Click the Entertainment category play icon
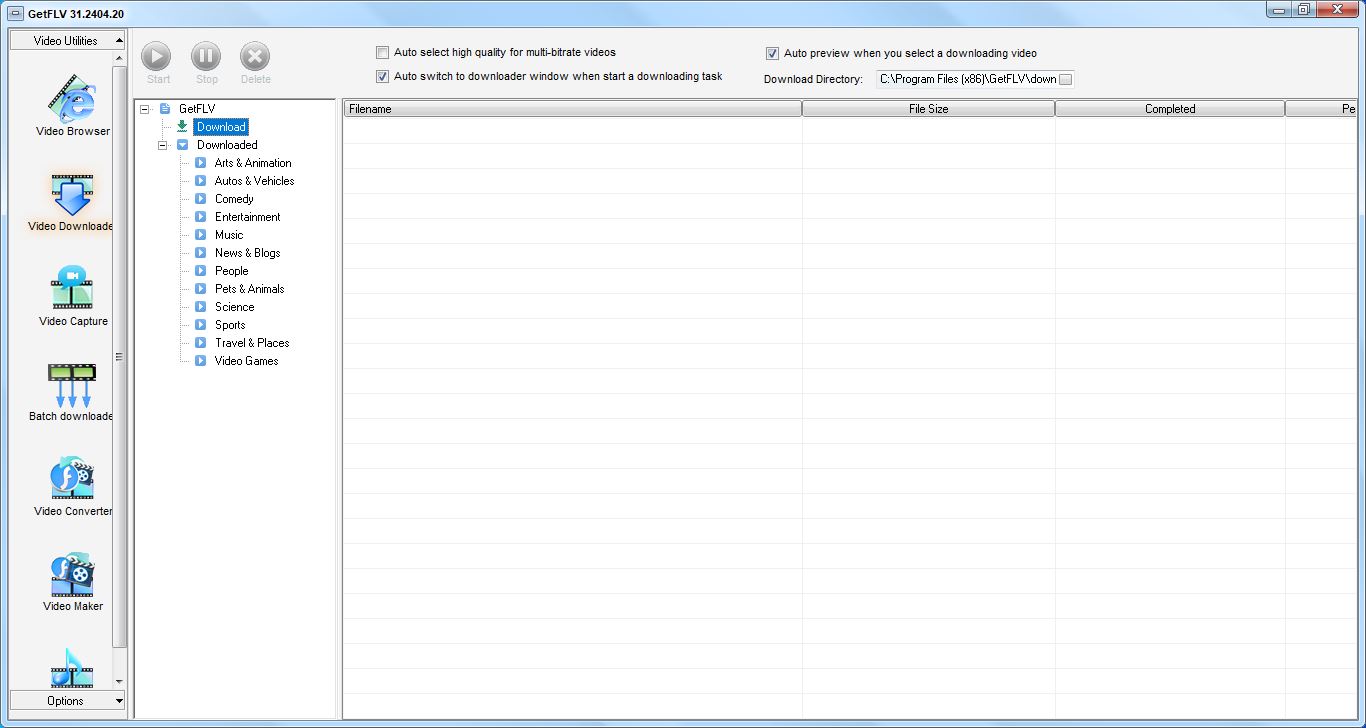Image resolution: width=1366 pixels, height=728 pixels. pos(200,217)
